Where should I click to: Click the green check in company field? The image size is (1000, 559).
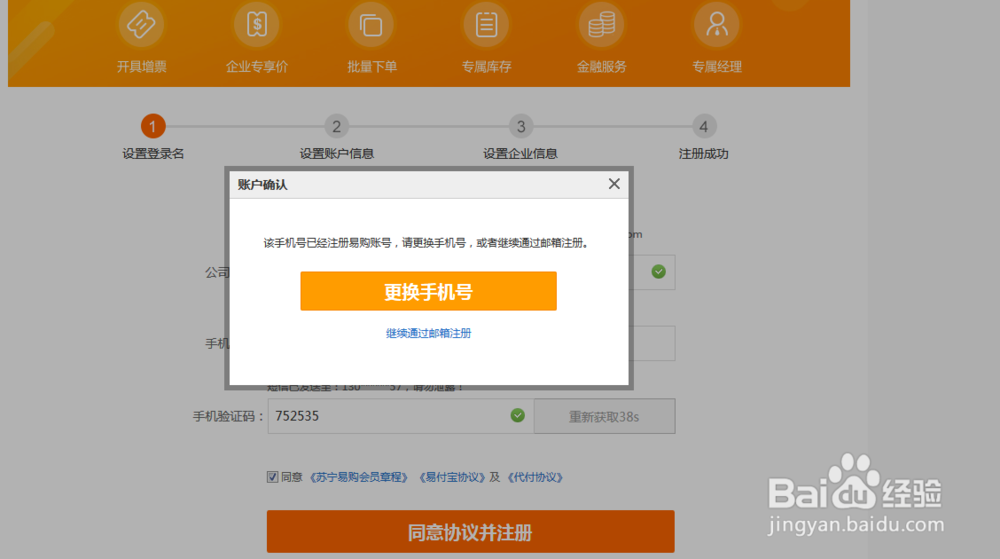659,272
